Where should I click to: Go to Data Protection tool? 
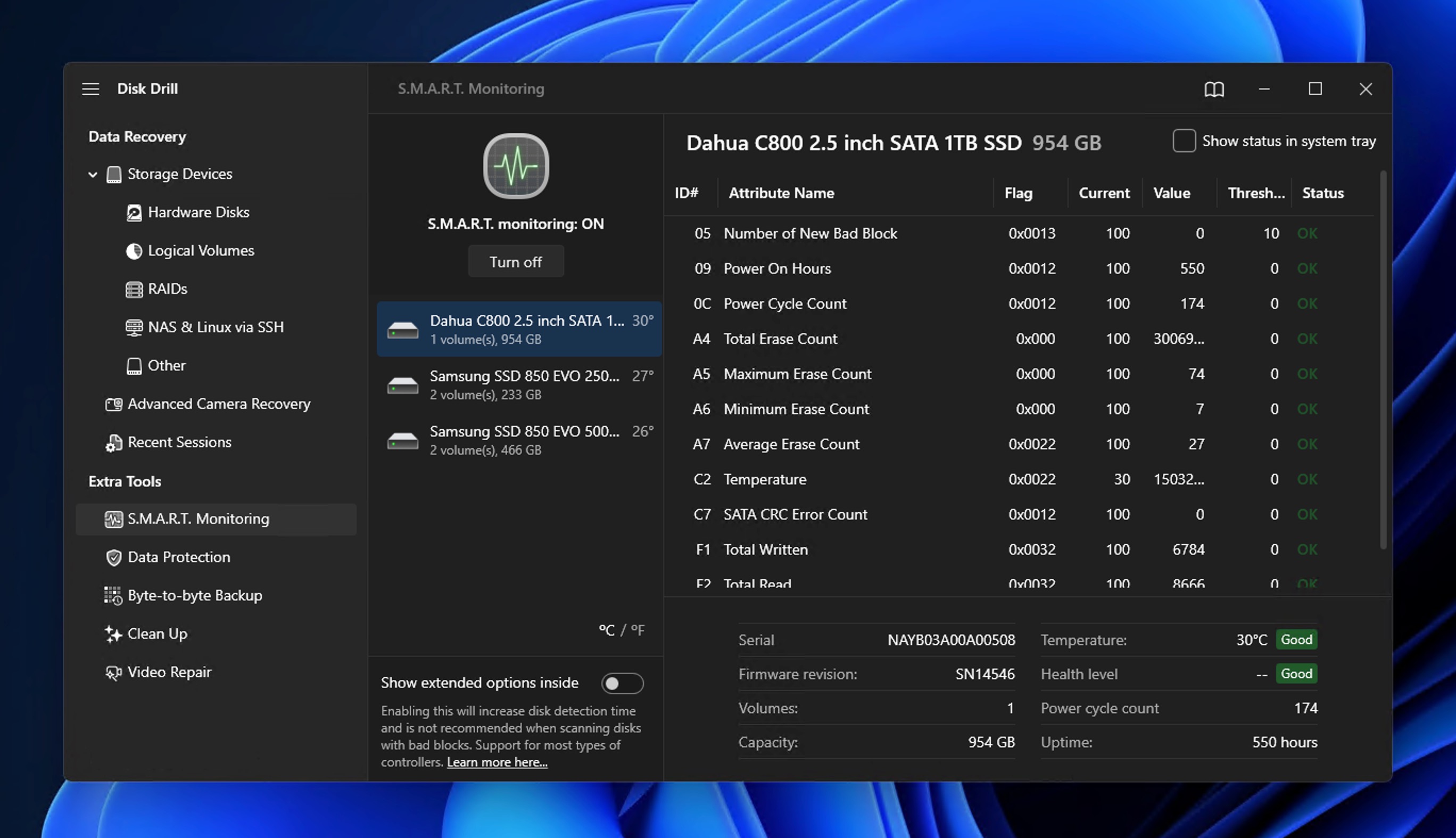[x=179, y=557]
